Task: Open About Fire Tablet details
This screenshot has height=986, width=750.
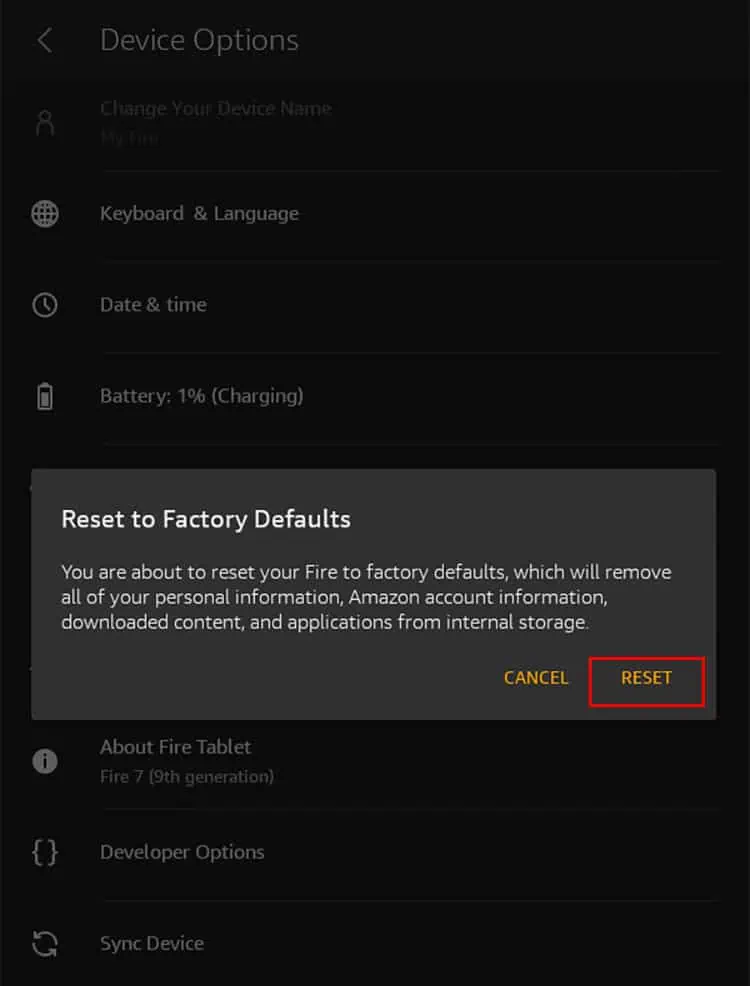Action: (176, 747)
